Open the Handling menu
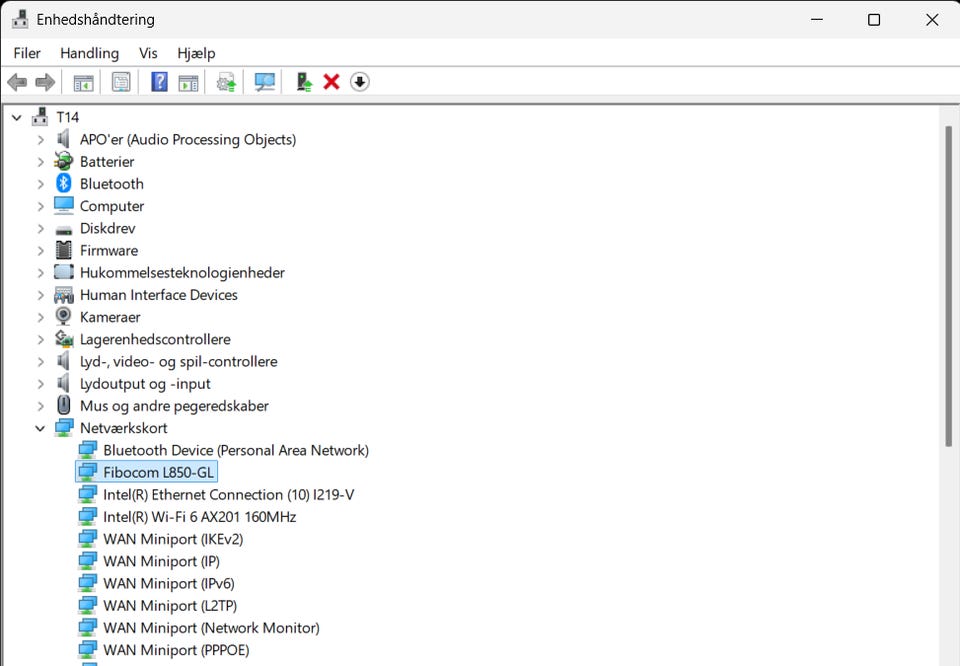The image size is (960, 666). coord(89,53)
